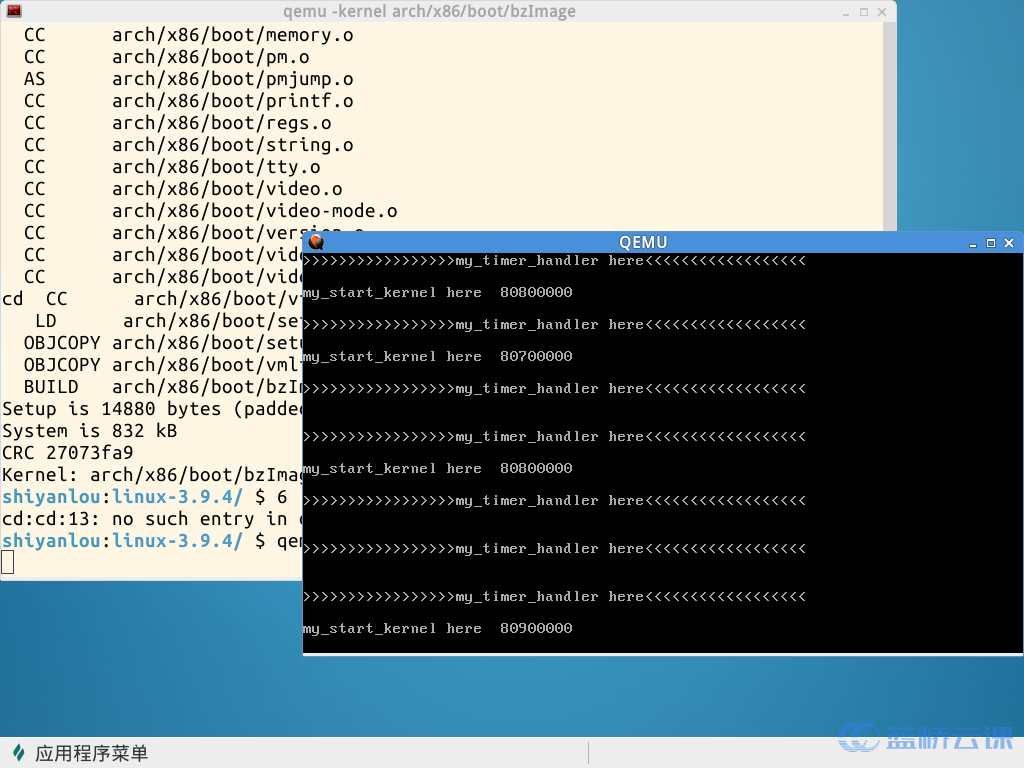Screen dimensions: 1024x768
Task: Click the terminal window icon in its title bar
Action: click(x=14, y=10)
